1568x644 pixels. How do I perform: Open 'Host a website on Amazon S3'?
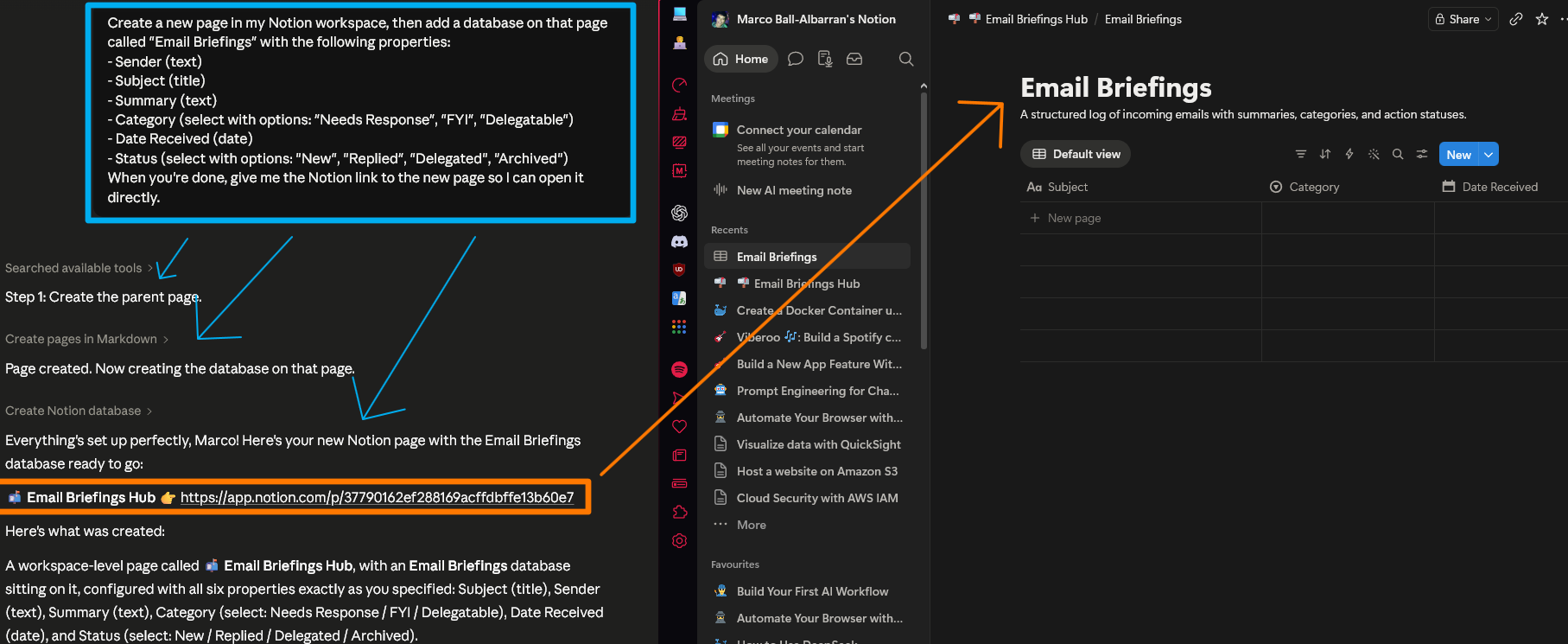pyautogui.click(x=808, y=471)
